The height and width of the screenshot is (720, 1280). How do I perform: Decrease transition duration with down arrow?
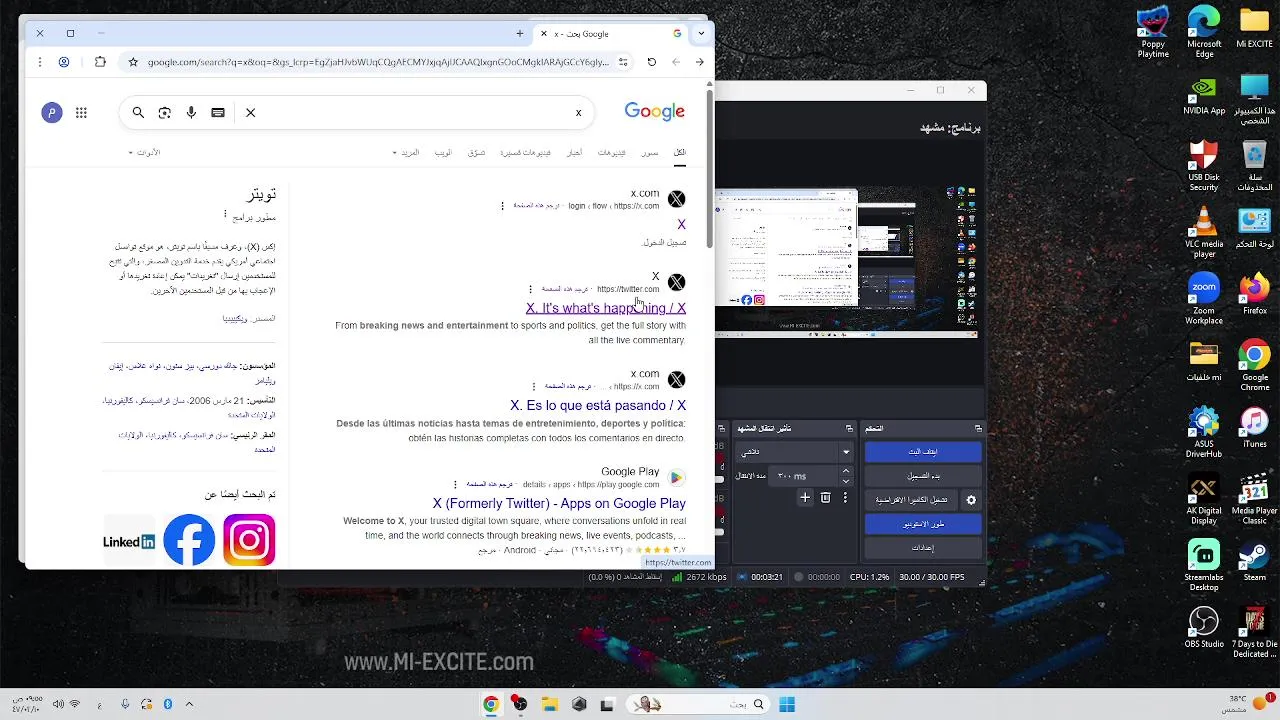coord(846,481)
